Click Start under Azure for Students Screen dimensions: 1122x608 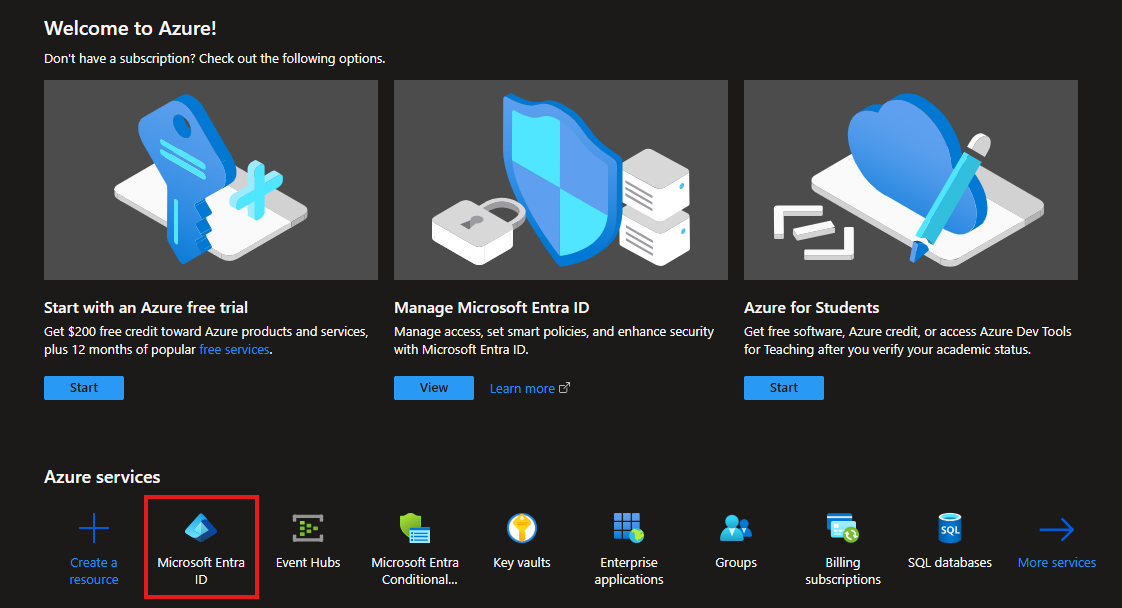[x=784, y=388]
